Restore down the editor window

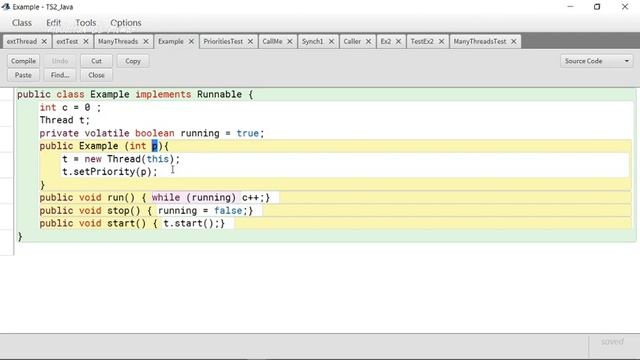[x=597, y=7]
